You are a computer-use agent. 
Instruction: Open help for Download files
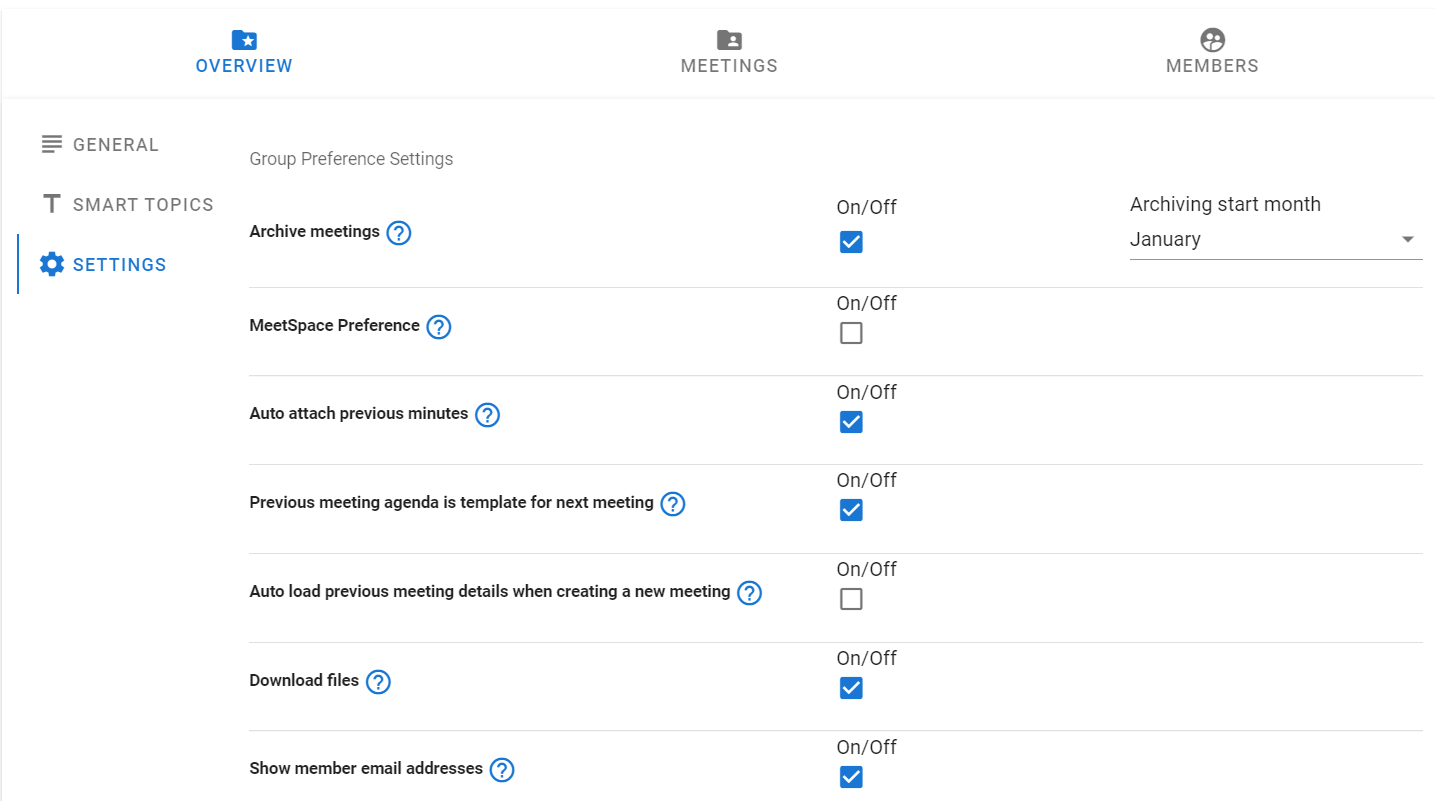[x=378, y=682]
